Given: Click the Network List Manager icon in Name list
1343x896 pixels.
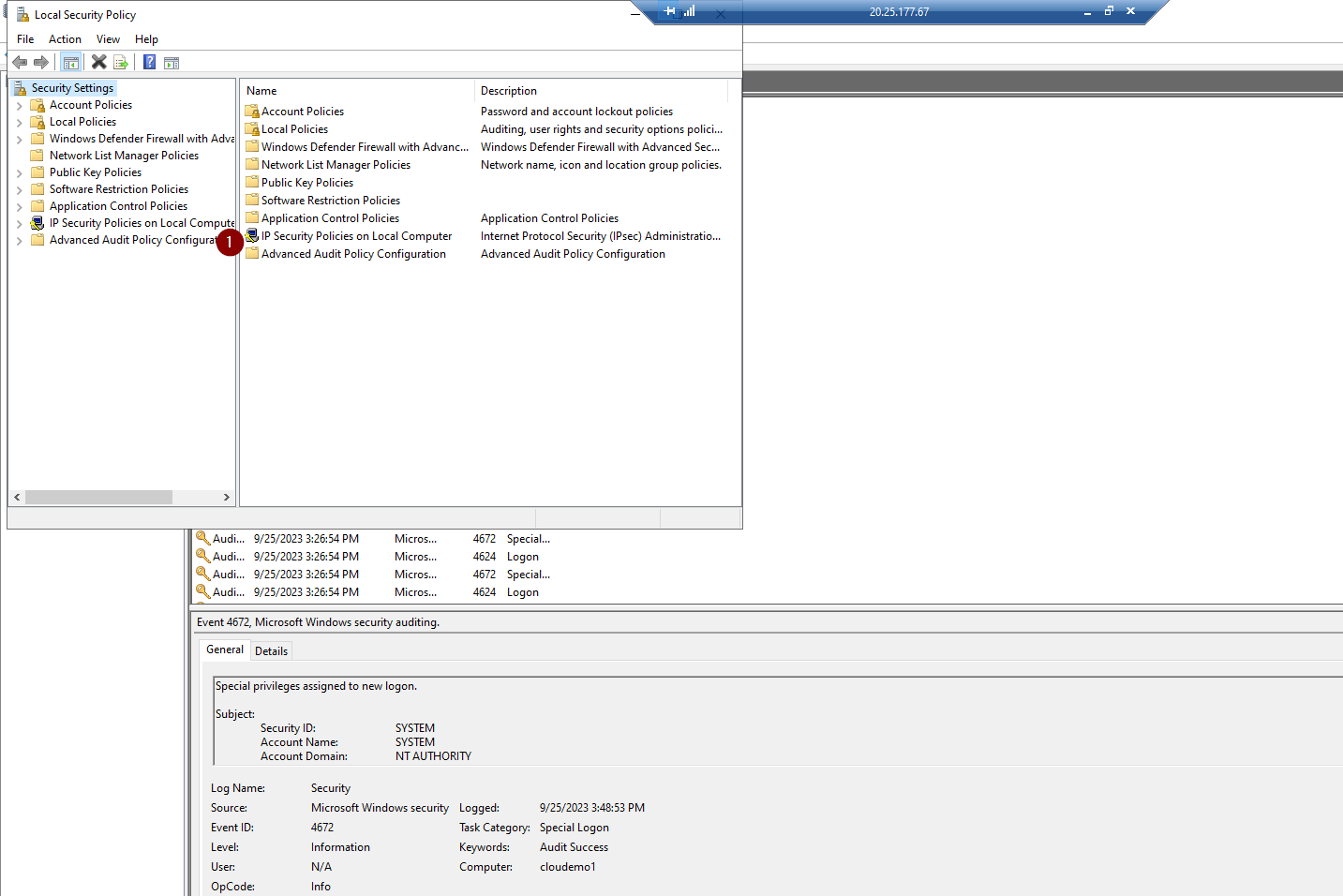Looking at the screenshot, I should (252, 165).
